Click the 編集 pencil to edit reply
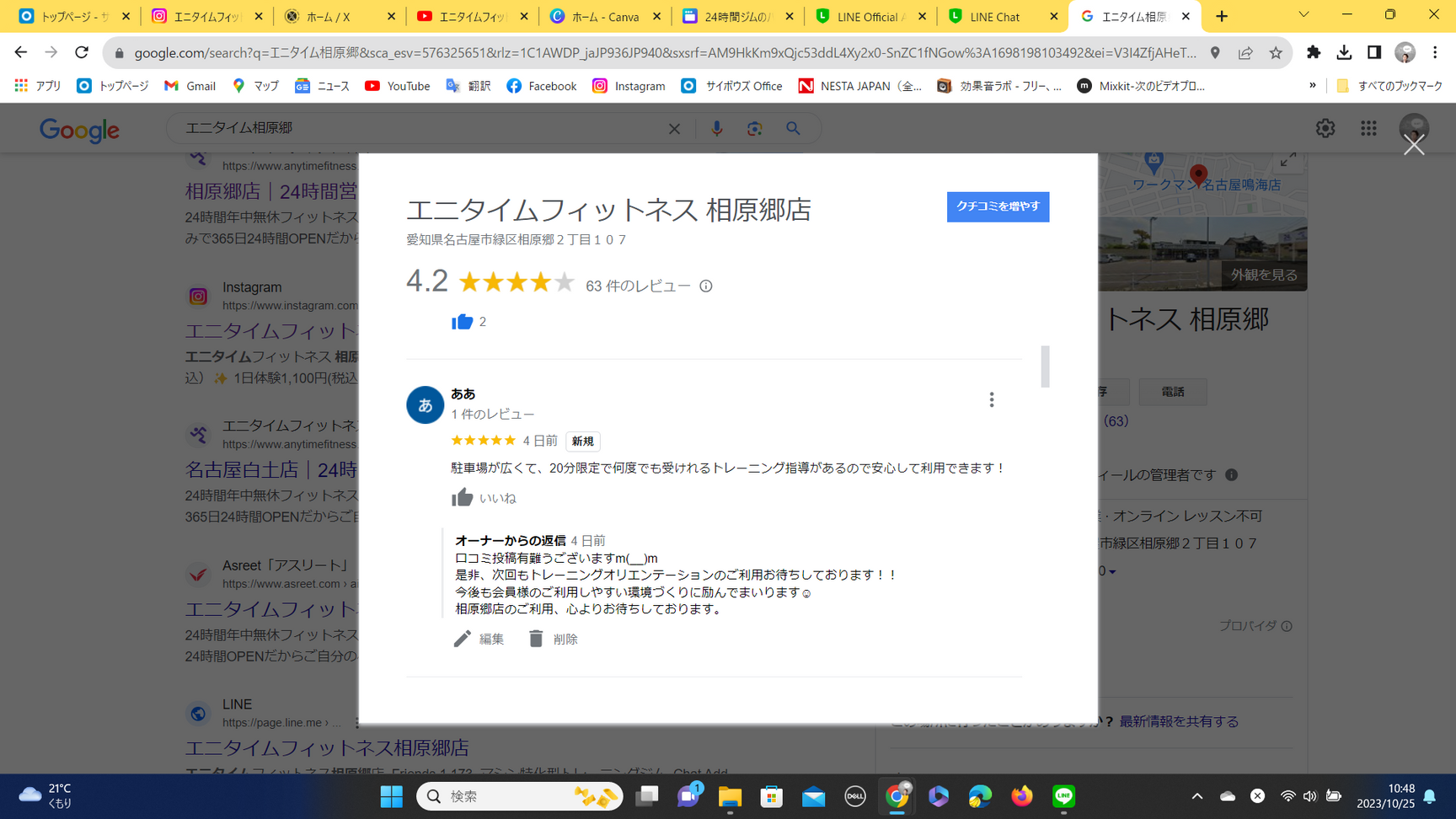 click(x=479, y=639)
